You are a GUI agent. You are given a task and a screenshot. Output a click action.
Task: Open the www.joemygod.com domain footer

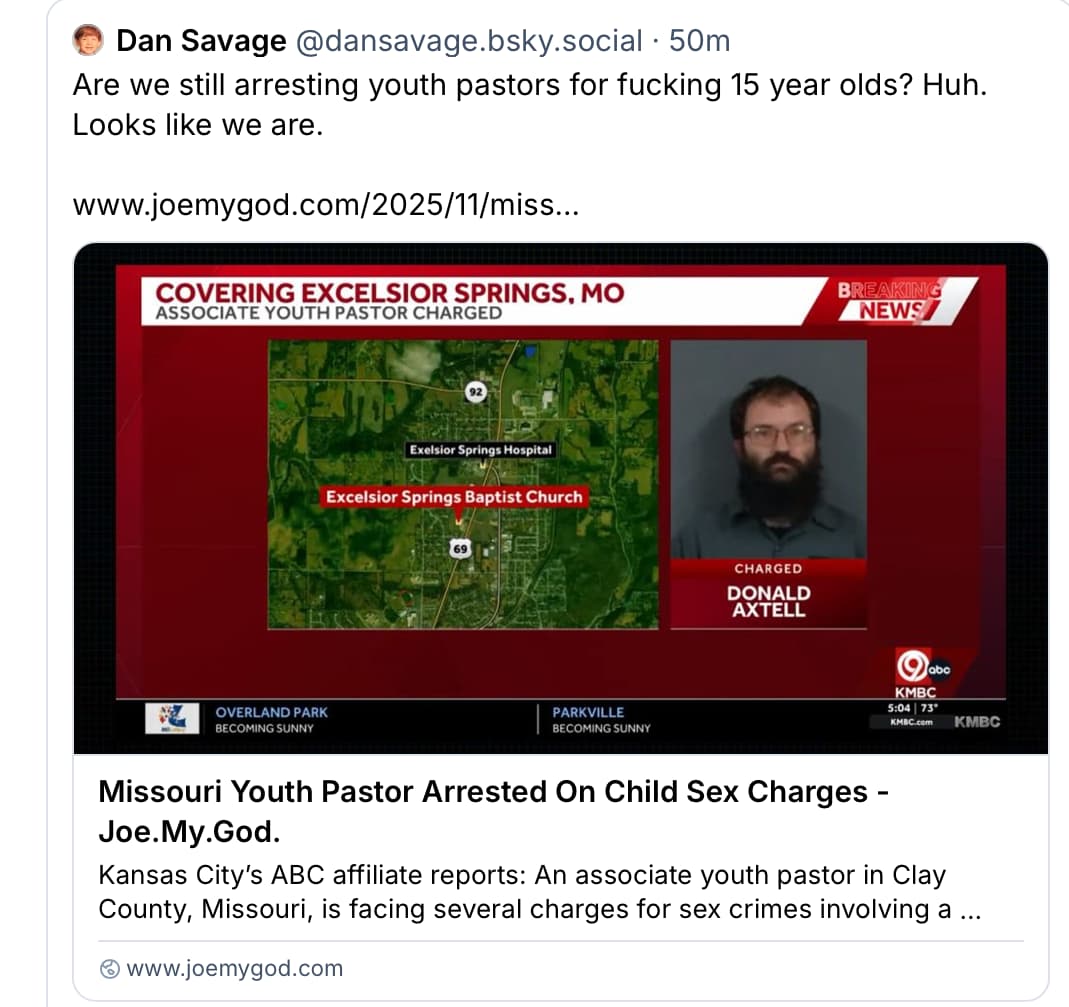coord(235,968)
